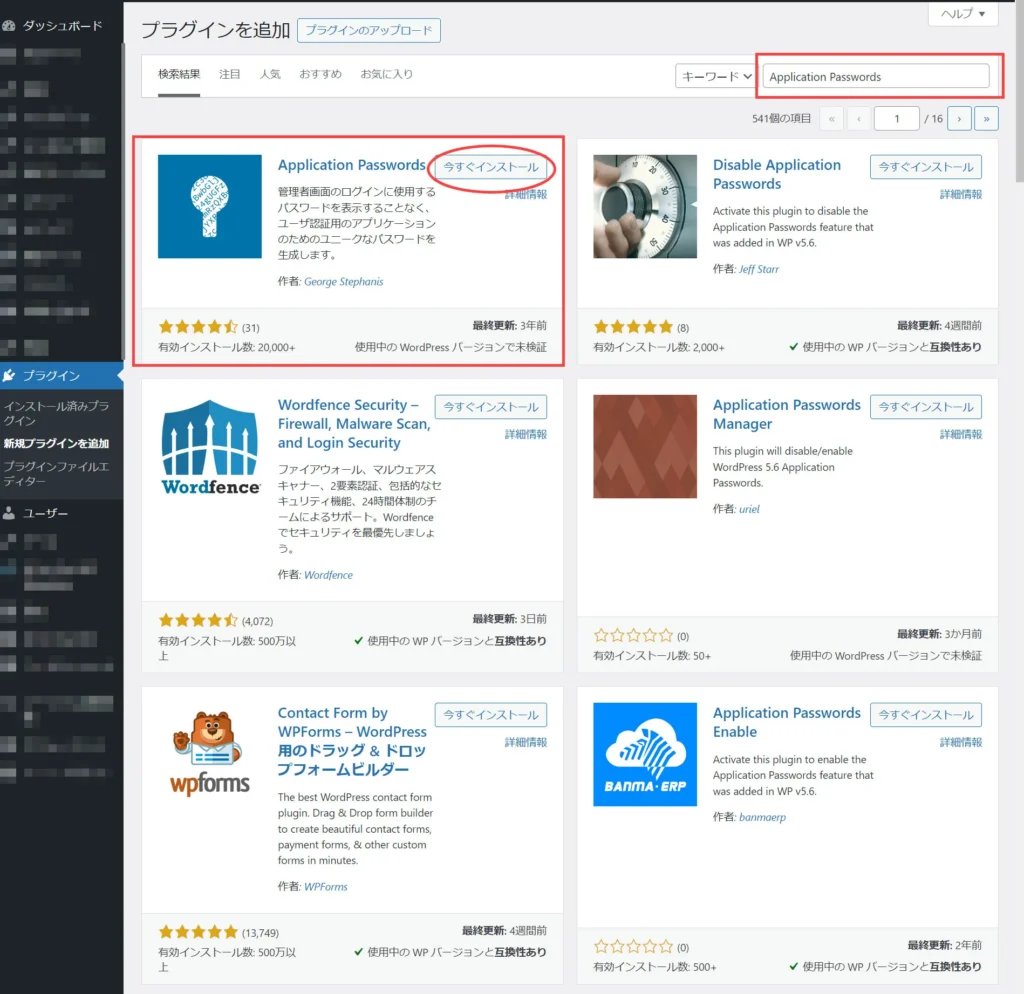This screenshot has height=994, width=1024.
Task: Install the Application Passwords plugin
Action: point(490,167)
